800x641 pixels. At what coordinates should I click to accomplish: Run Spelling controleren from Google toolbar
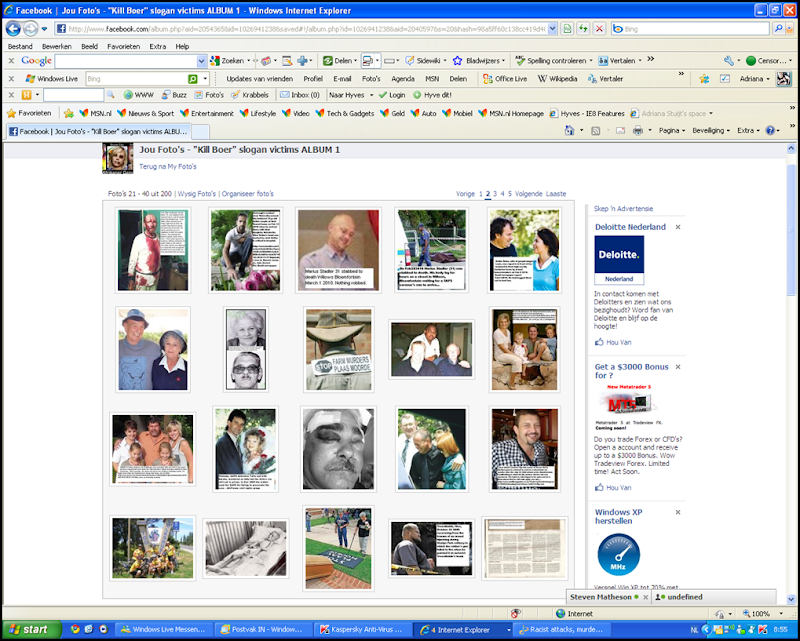pyautogui.click(x=551, y=61)
